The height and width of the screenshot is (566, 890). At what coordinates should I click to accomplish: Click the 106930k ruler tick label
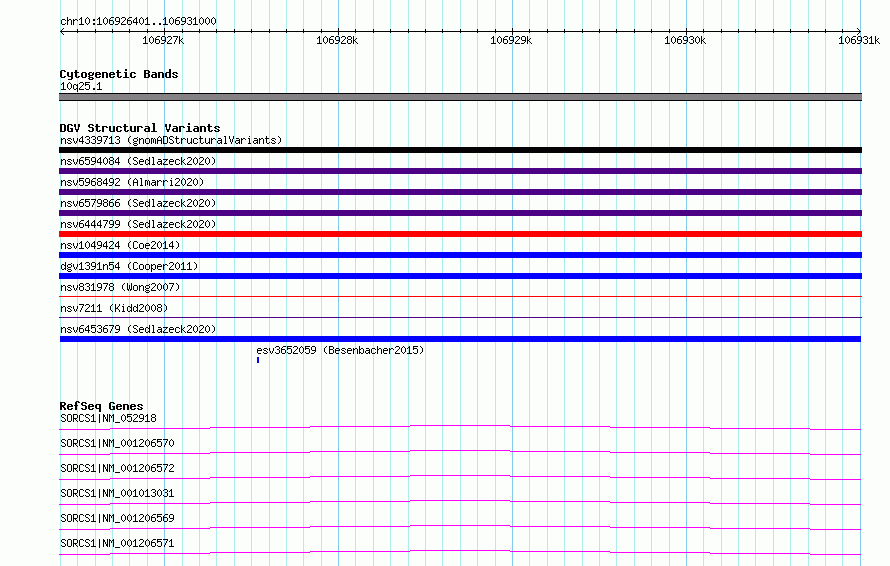685,40
